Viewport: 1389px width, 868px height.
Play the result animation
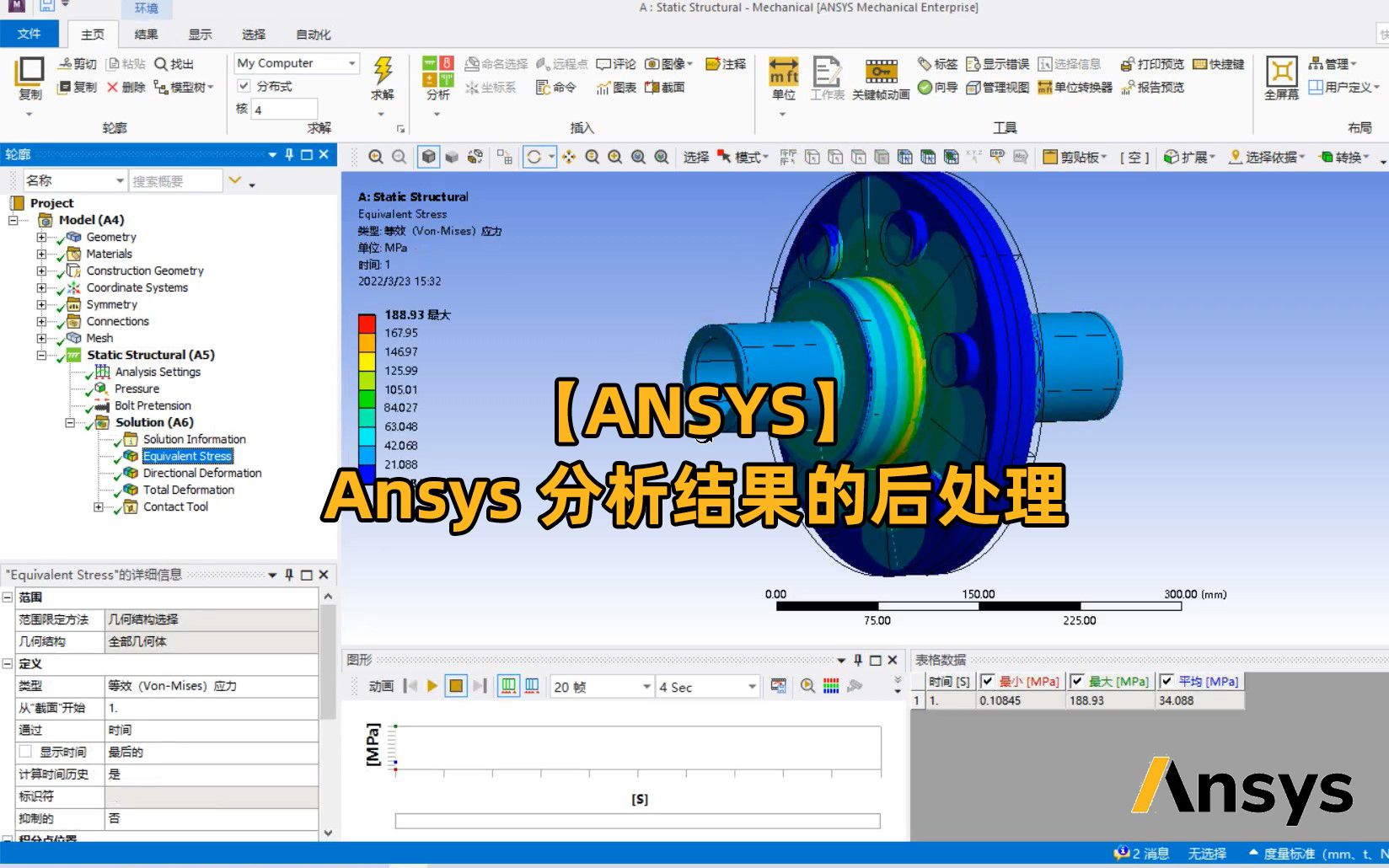point(432,686)
